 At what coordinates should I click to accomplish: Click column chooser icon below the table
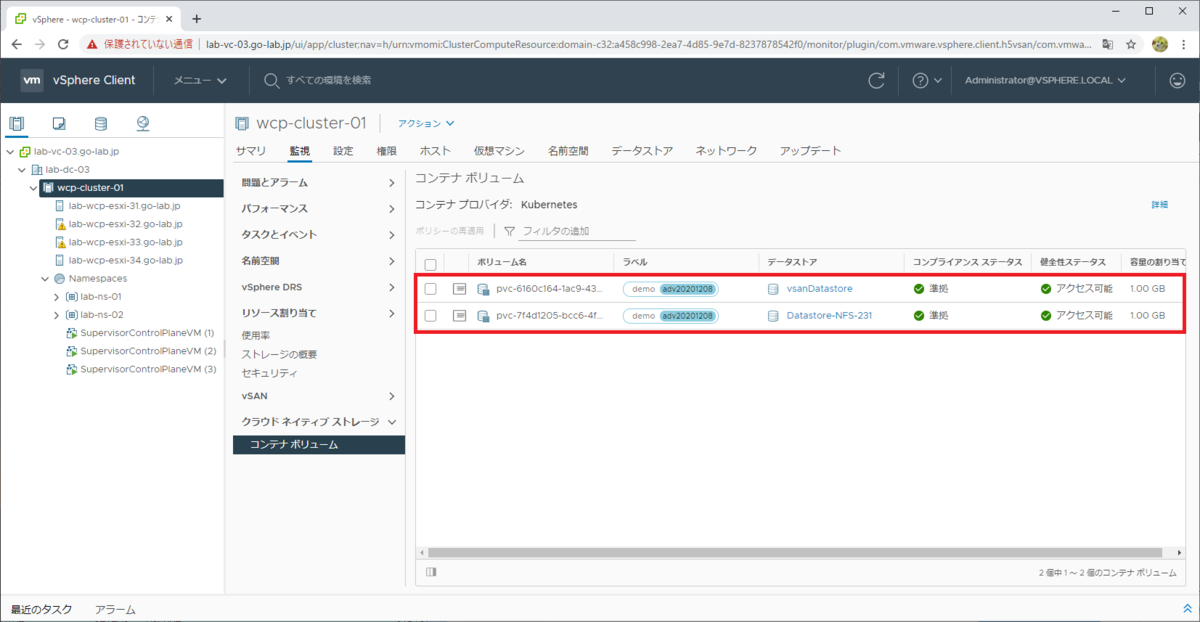(x=431, y=572)
